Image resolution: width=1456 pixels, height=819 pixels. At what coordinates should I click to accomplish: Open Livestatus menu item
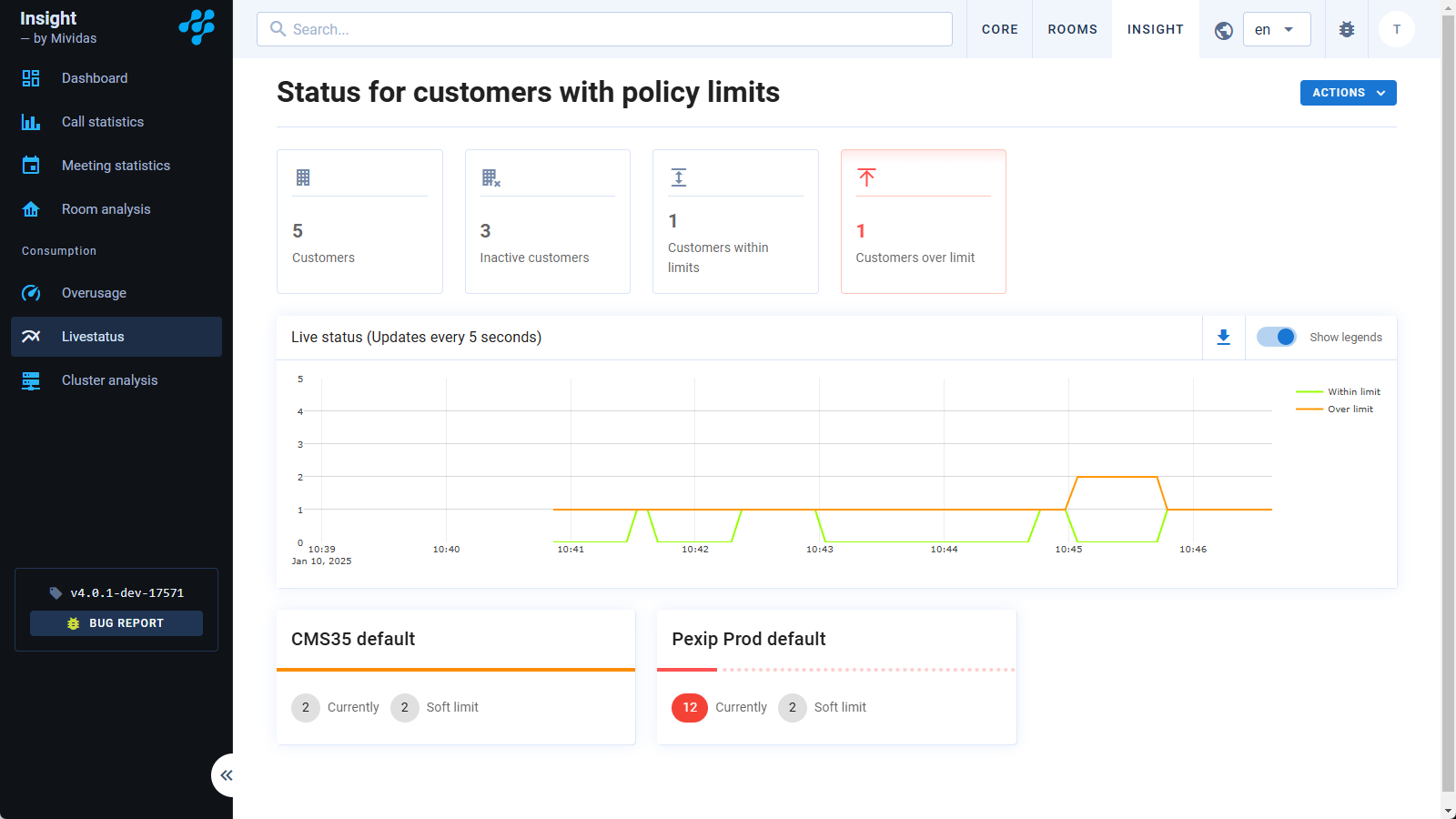coord(116,337)
